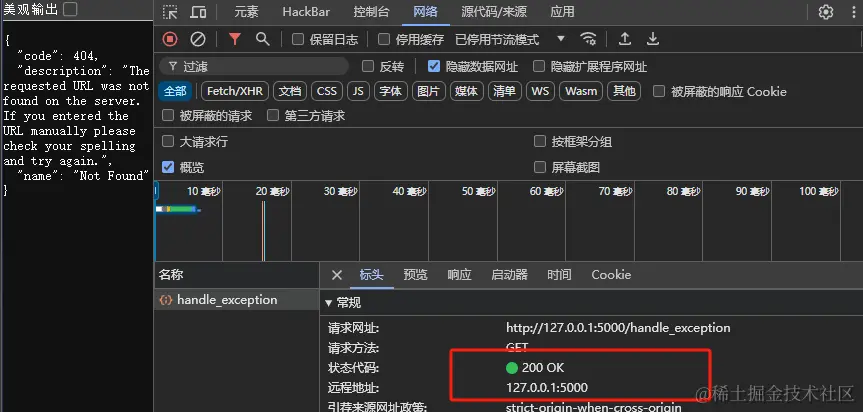Image resolution: width=863 pixels, height=412 pixels.
Task: Filter by 清单 requests
Action: point(504,91)
